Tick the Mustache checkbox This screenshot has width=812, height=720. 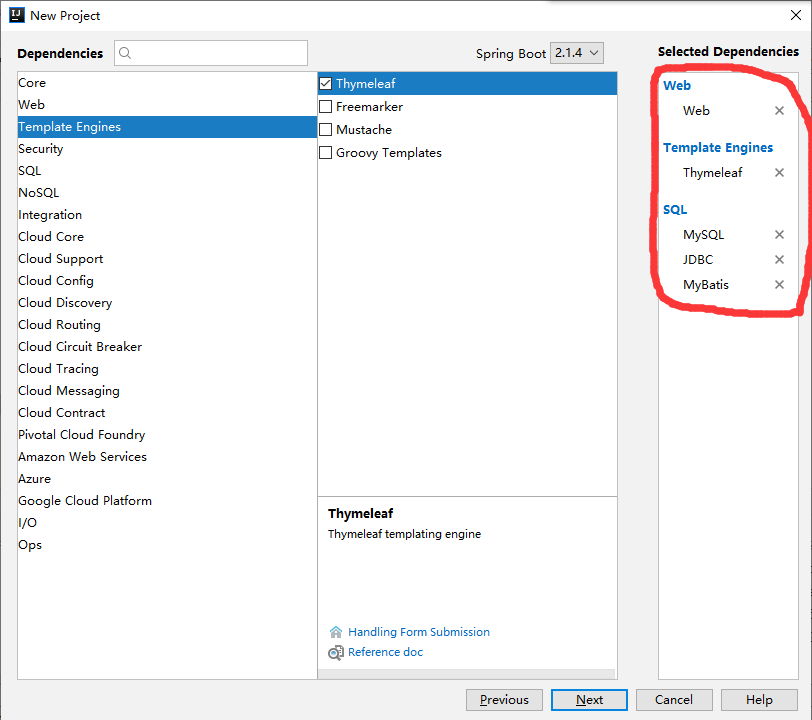pos(325,130)
